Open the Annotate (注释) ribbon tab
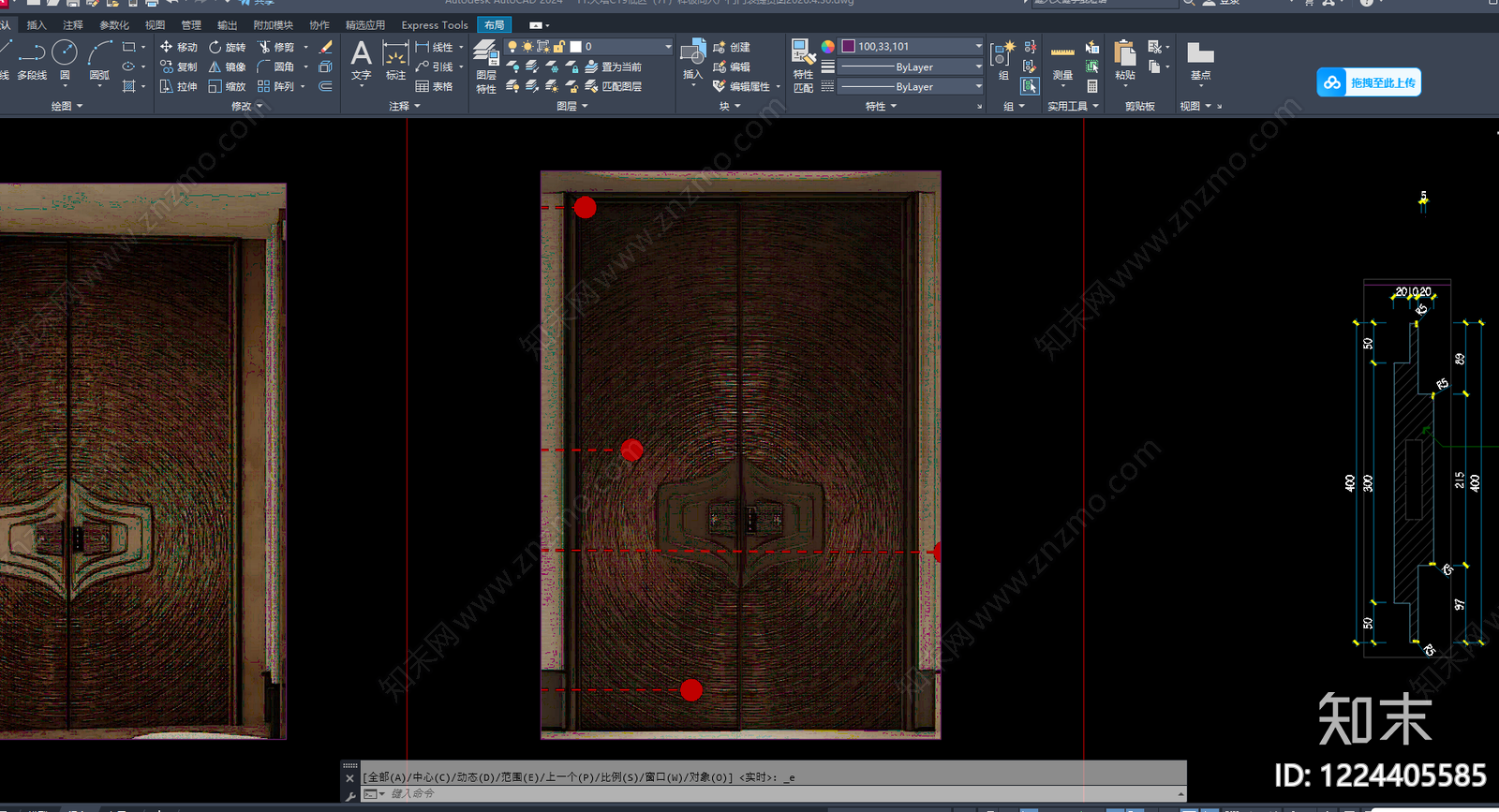Image resolution: width=1499 pixels, height=812 pixels. click(x=72, y=25)
